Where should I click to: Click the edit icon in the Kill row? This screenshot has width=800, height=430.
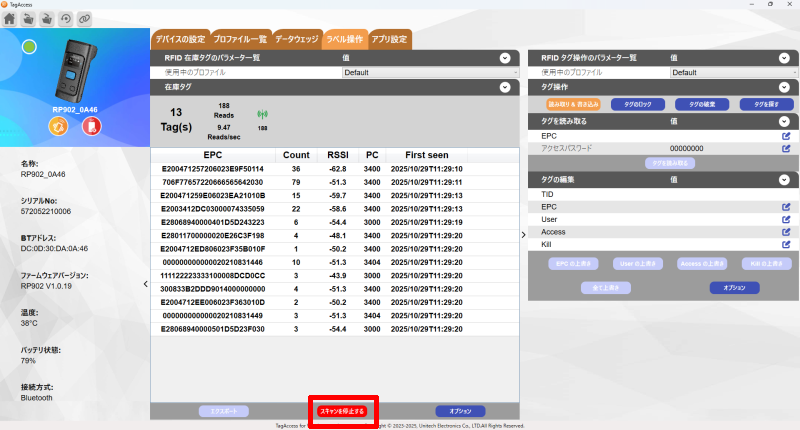[786, 244]
